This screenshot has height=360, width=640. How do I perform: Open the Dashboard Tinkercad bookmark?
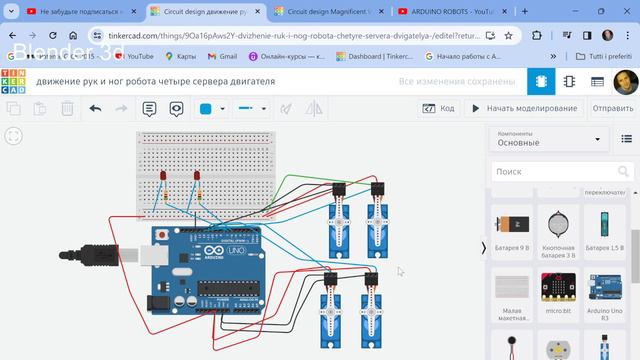tap(375, 56)
